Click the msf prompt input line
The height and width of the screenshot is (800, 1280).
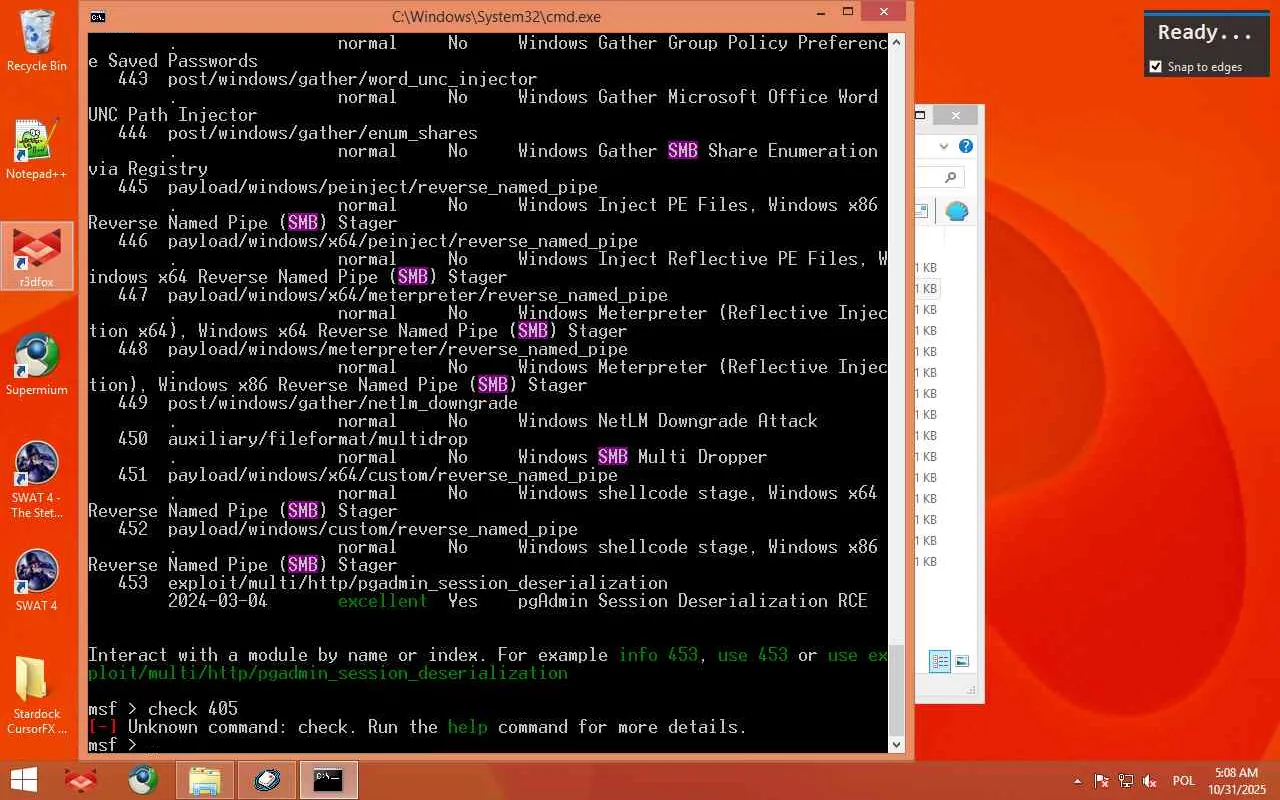487,745
